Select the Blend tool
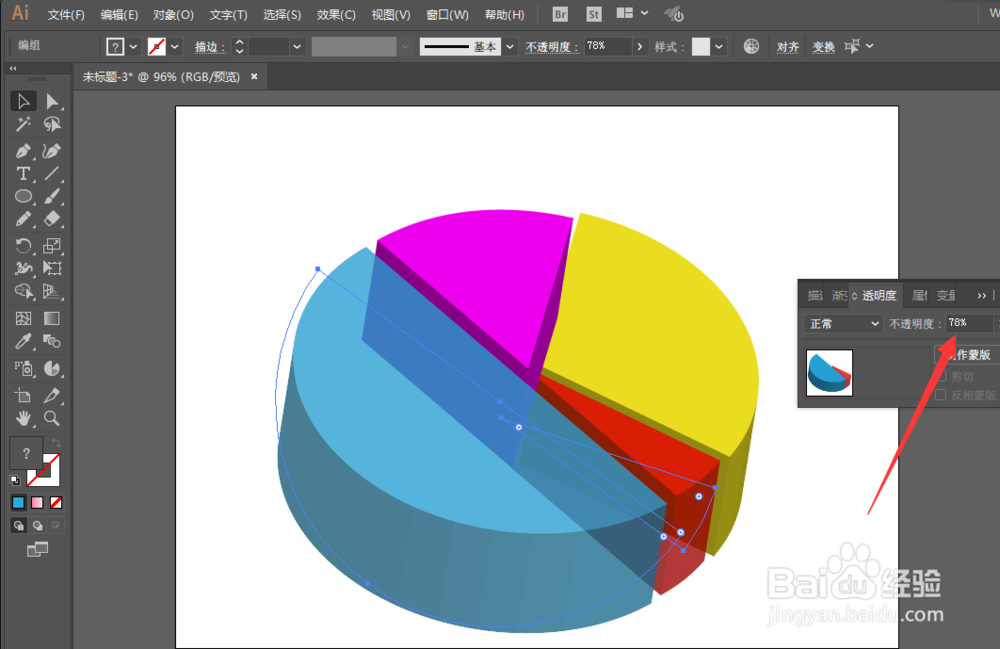This screenshot has height=649, width=1000. click(x=52, y=341)
